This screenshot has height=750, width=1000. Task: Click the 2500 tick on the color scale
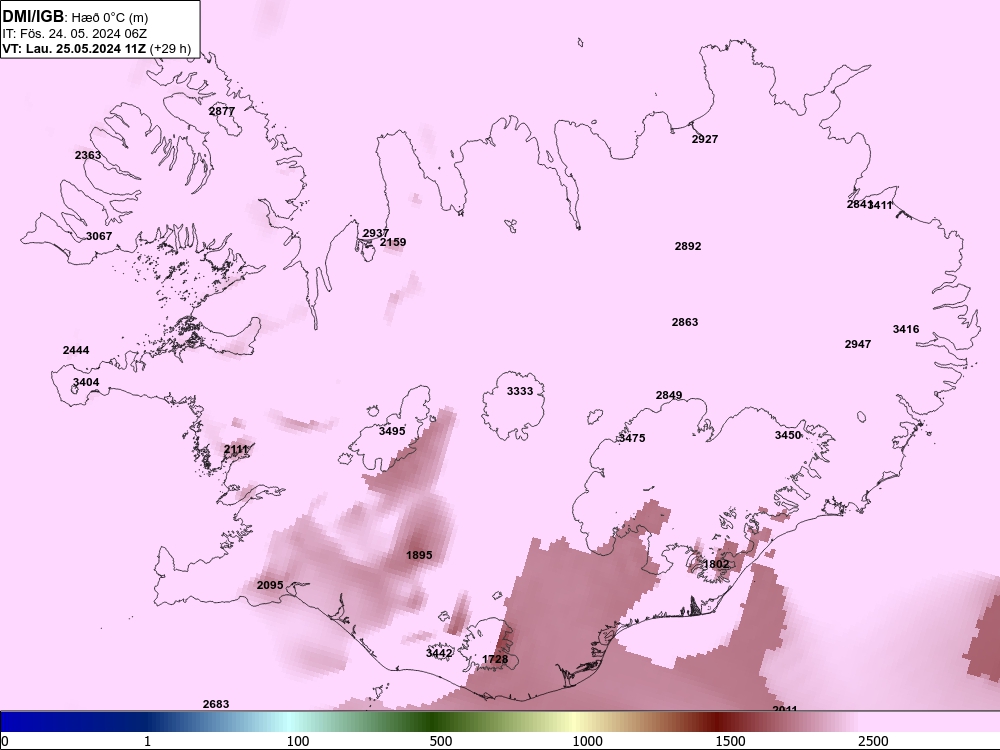click(873, 741)
